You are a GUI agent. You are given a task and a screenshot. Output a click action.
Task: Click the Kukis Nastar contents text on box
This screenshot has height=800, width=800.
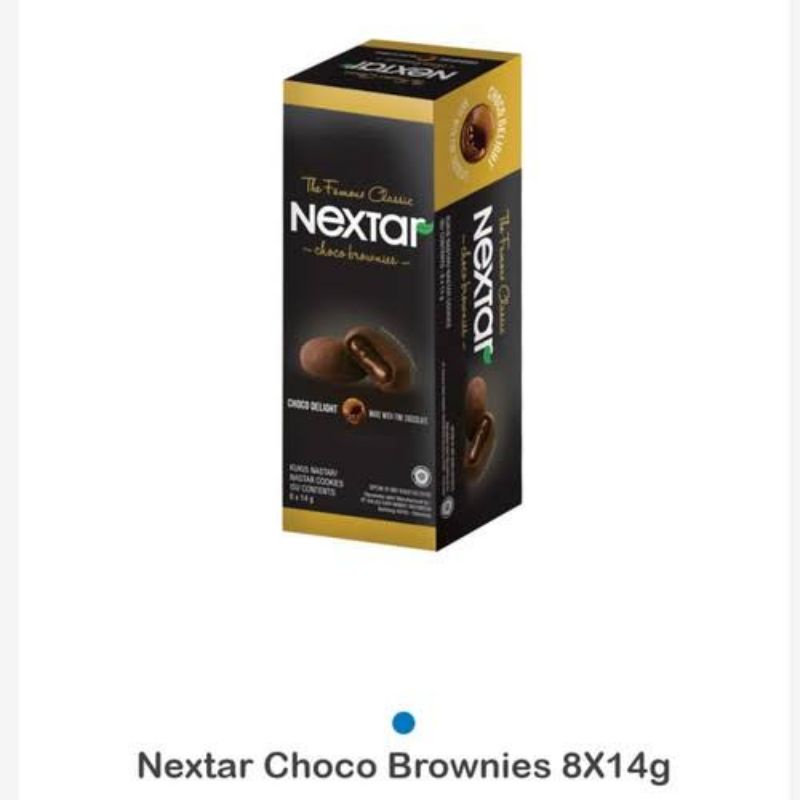(315, 484)
